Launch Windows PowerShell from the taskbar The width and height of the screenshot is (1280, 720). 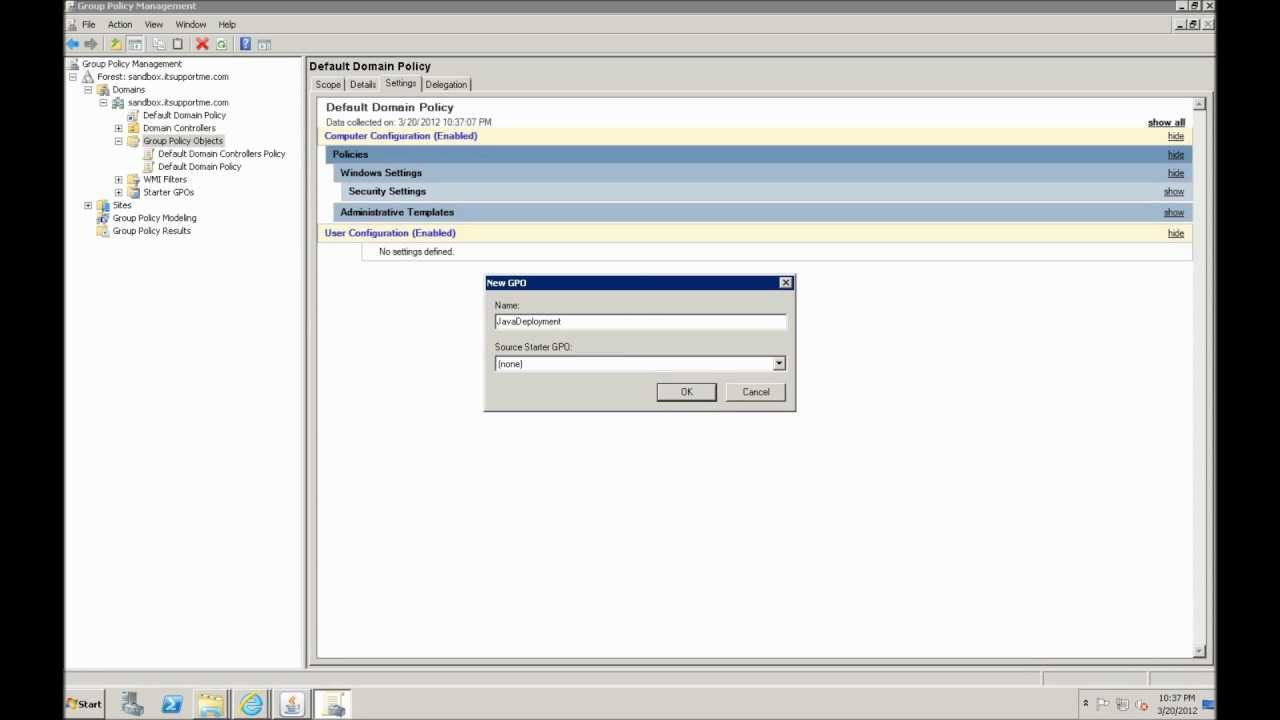[x=171, y=703]
